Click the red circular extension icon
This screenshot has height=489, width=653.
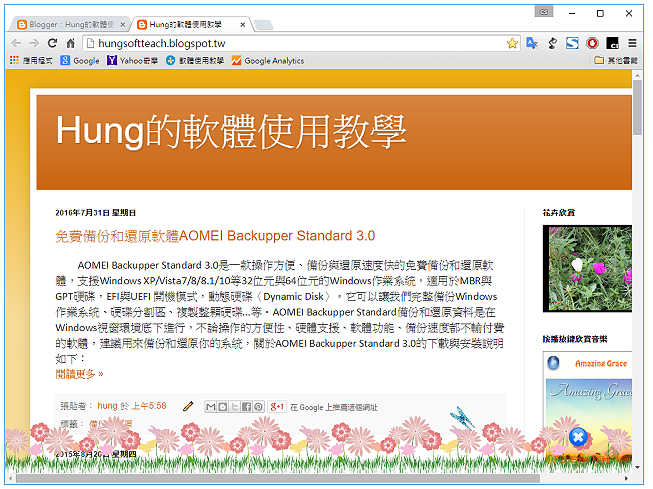pyautogui.click(x=592, y=43)
